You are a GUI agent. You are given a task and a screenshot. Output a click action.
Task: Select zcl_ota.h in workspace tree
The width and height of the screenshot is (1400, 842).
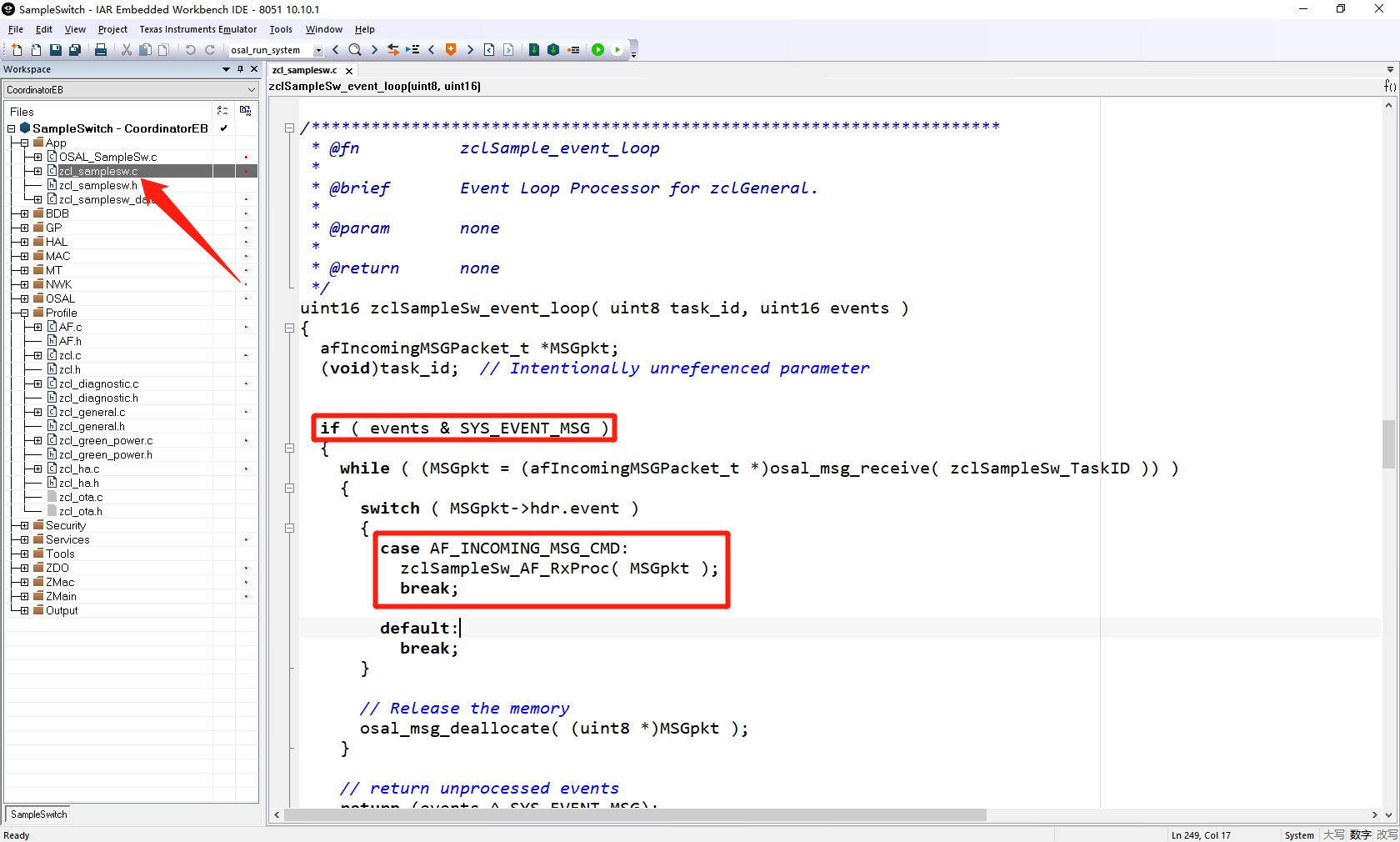click(80, 512)
